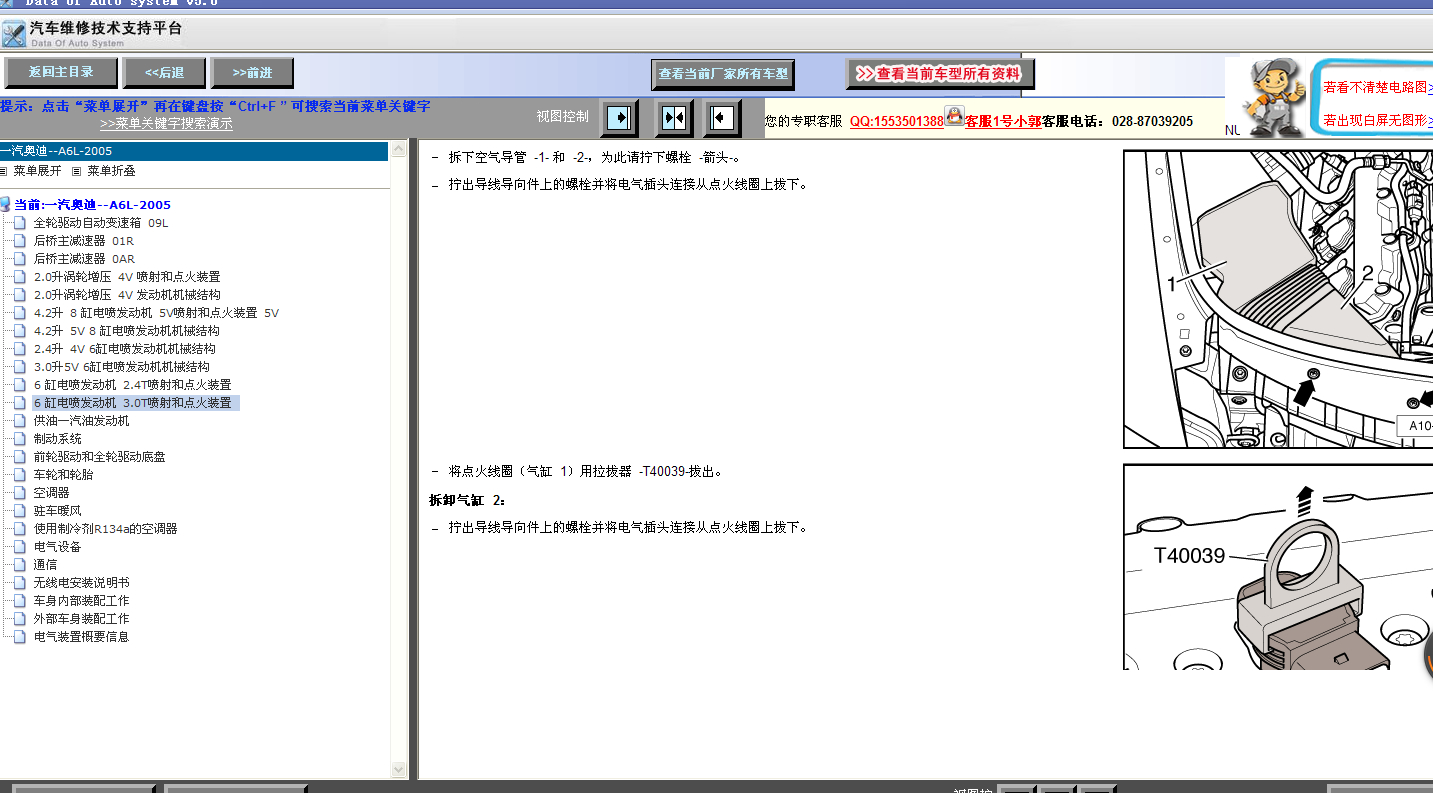Select the 一汽奥迪--A6L-2005 header row
This screenshot has width=1433, height=793.
click(194, 151)
